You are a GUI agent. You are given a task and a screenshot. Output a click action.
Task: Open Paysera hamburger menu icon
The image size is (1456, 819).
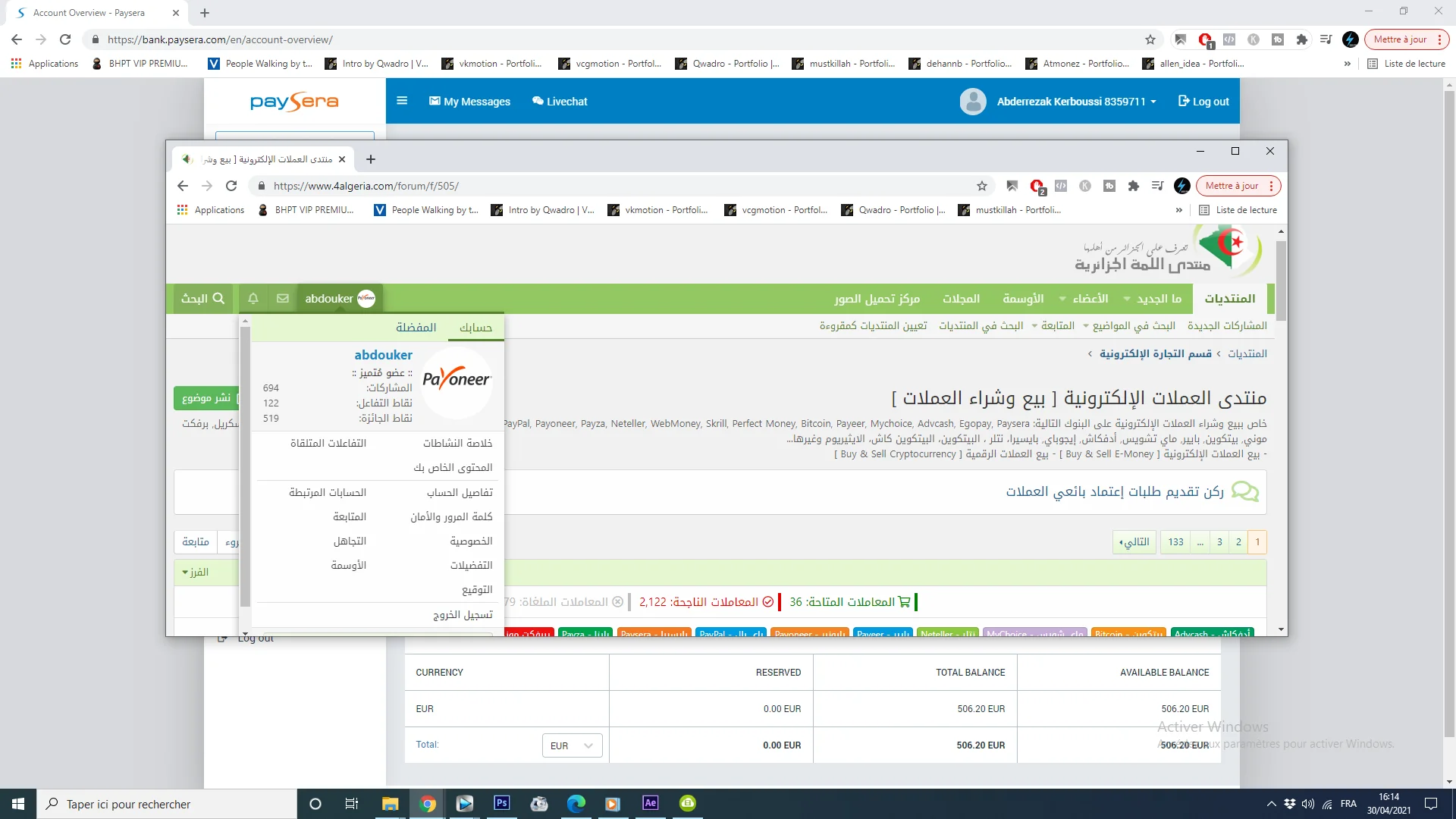(402, 101)
